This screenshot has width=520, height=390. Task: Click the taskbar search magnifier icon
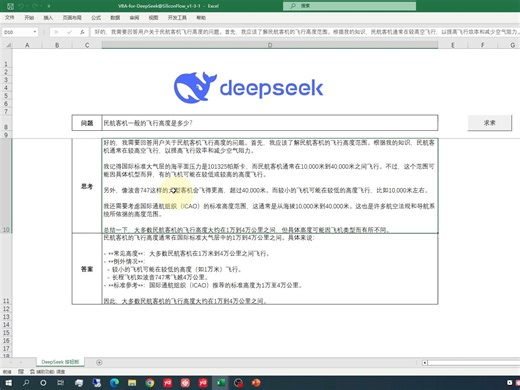coord(26,383)
